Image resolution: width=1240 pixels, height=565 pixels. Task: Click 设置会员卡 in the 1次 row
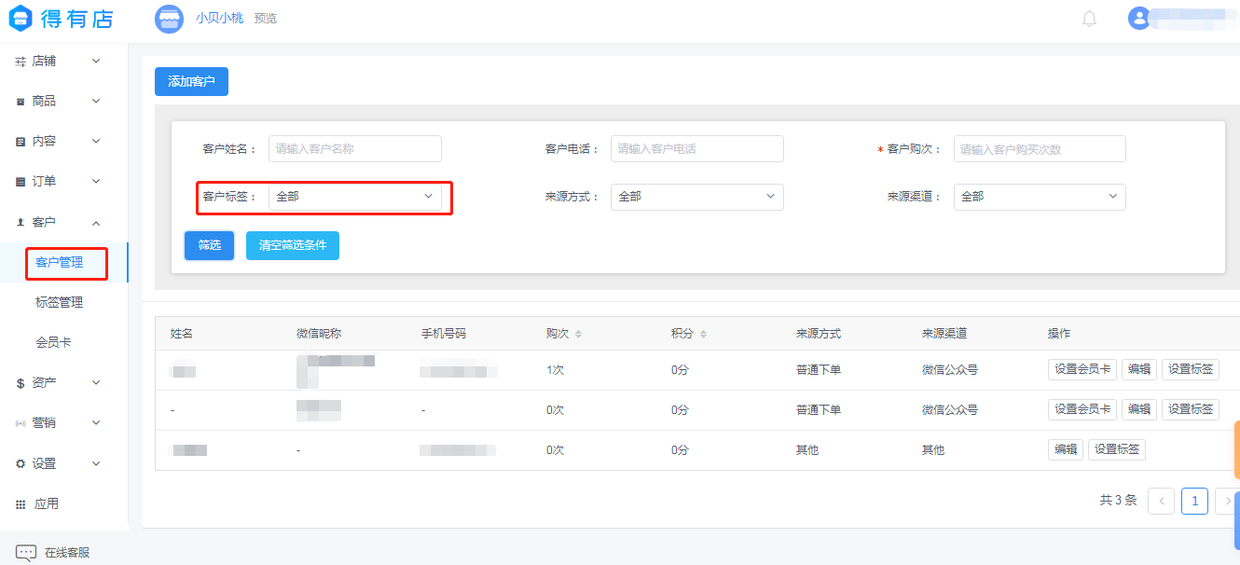[x=1082, y=370]
